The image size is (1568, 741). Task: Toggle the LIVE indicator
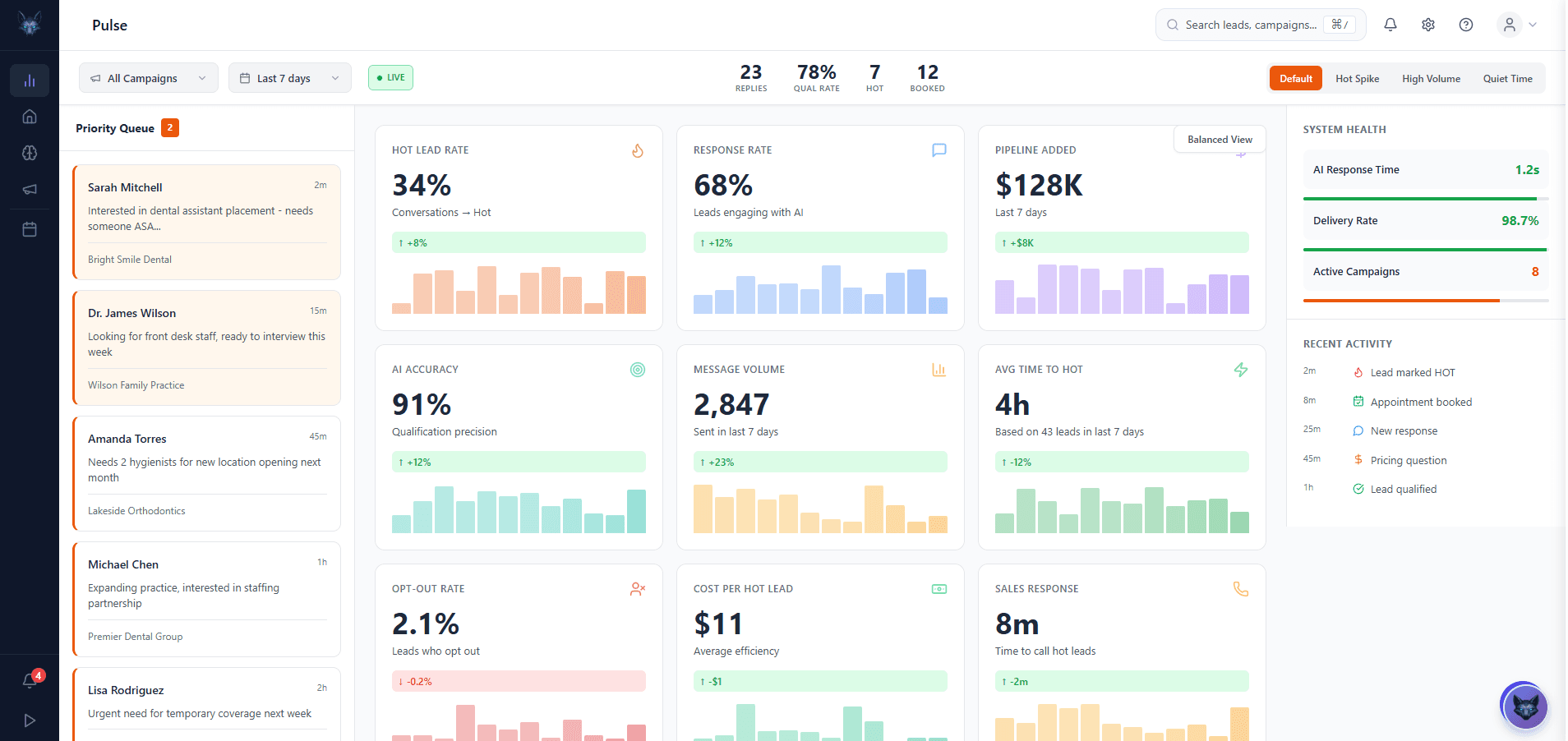point(390,77)
